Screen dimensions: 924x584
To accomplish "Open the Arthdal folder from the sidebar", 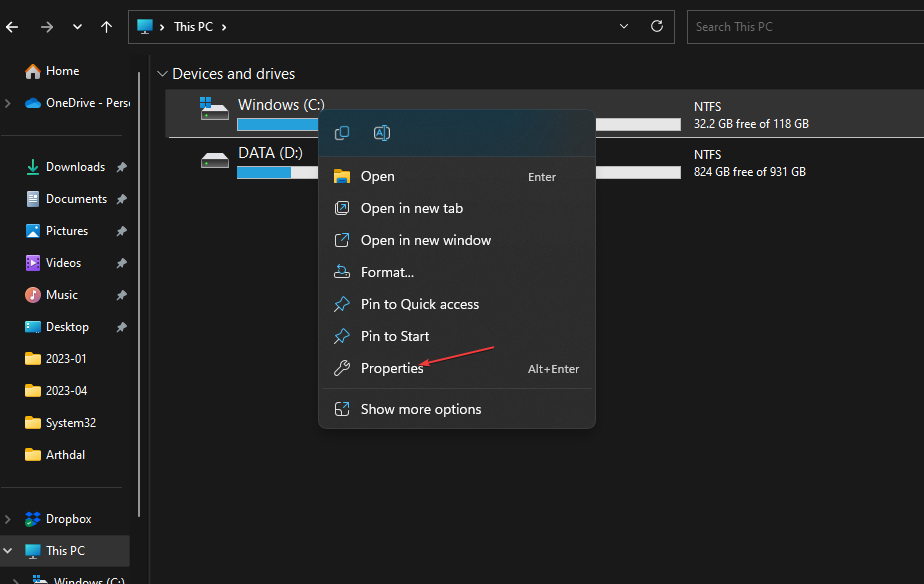I will point(65,454).
